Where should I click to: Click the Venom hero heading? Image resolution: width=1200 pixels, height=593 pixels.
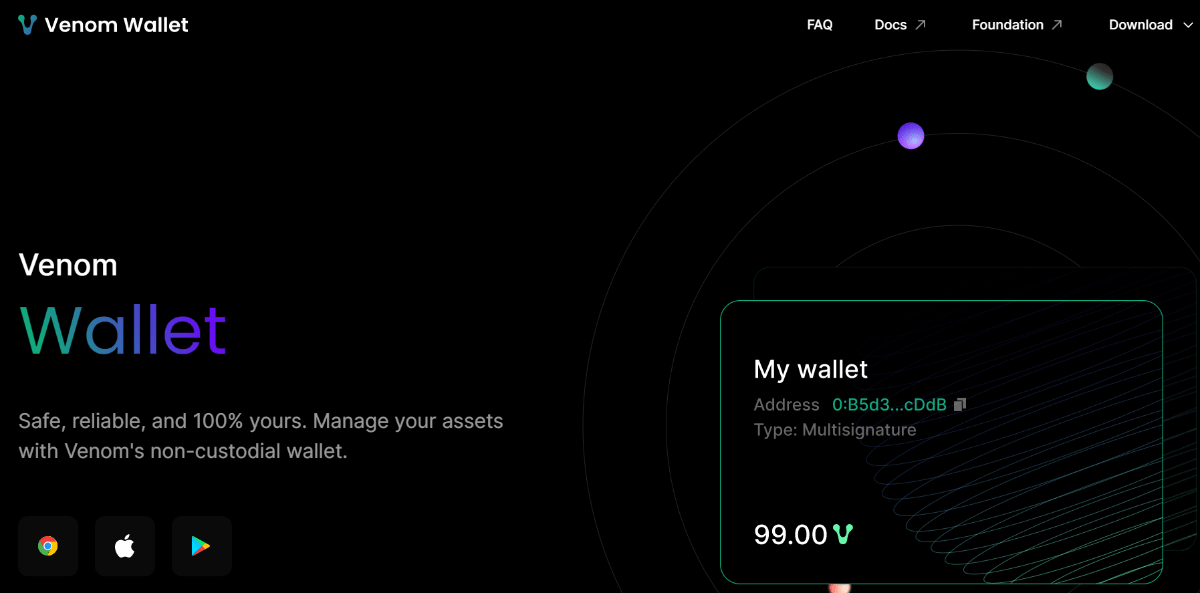68,265
